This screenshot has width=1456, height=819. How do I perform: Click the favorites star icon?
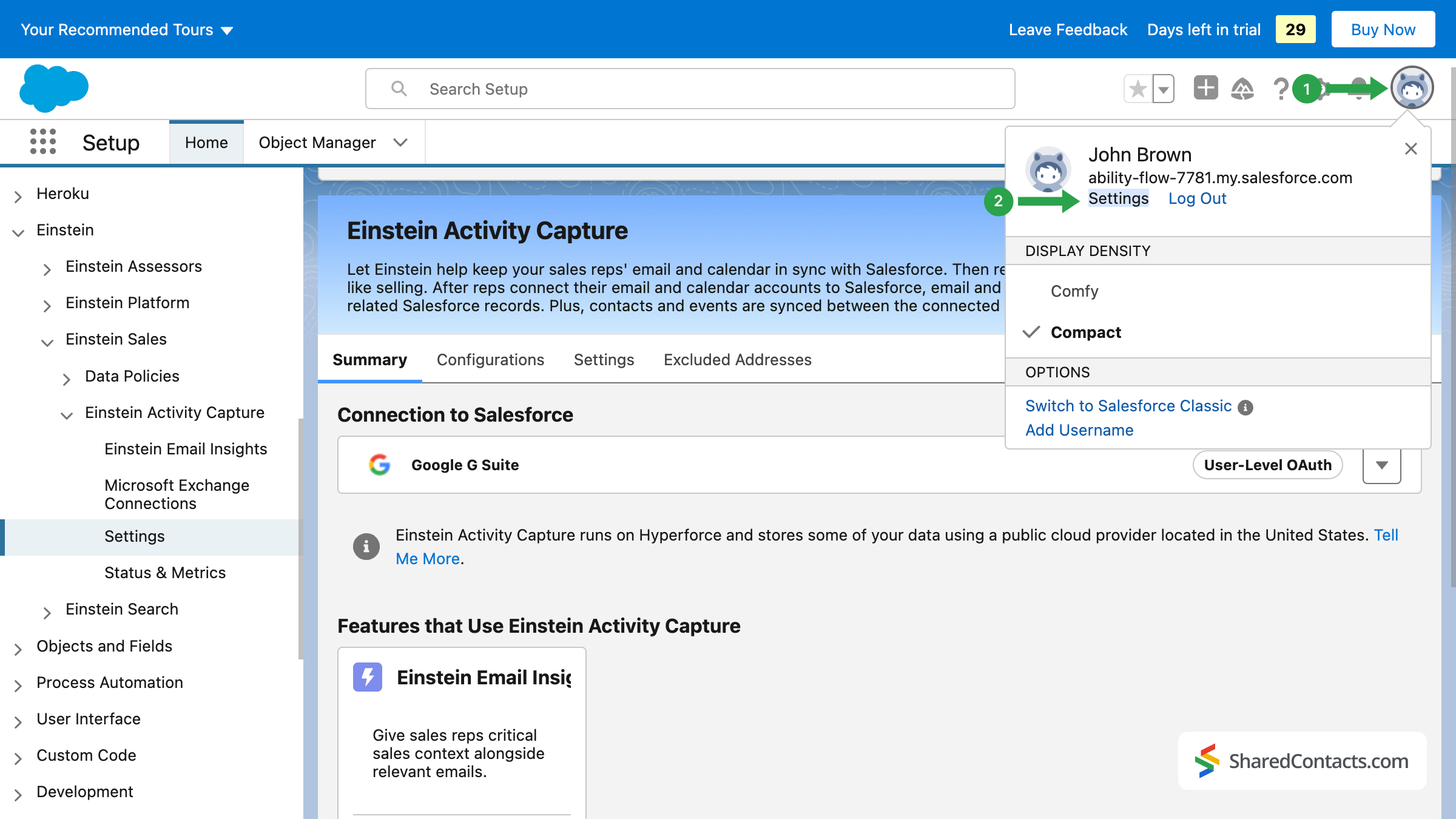(1138, 89)
